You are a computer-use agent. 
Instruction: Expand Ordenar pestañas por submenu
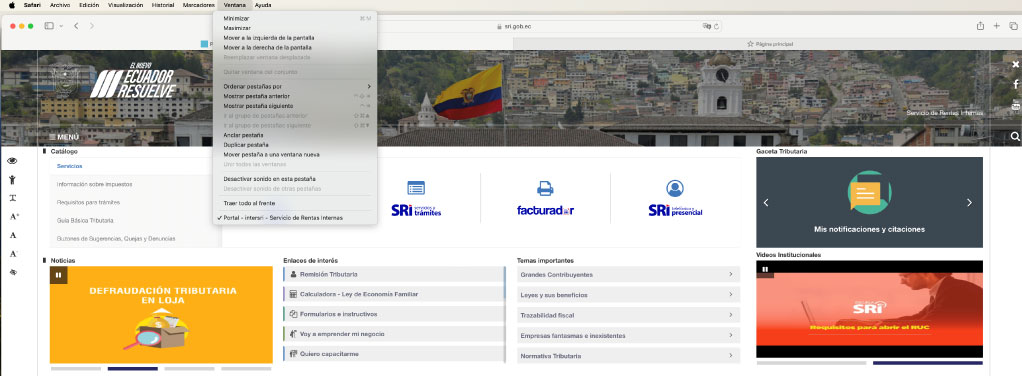pyautogui.click(x=295, y=86)
